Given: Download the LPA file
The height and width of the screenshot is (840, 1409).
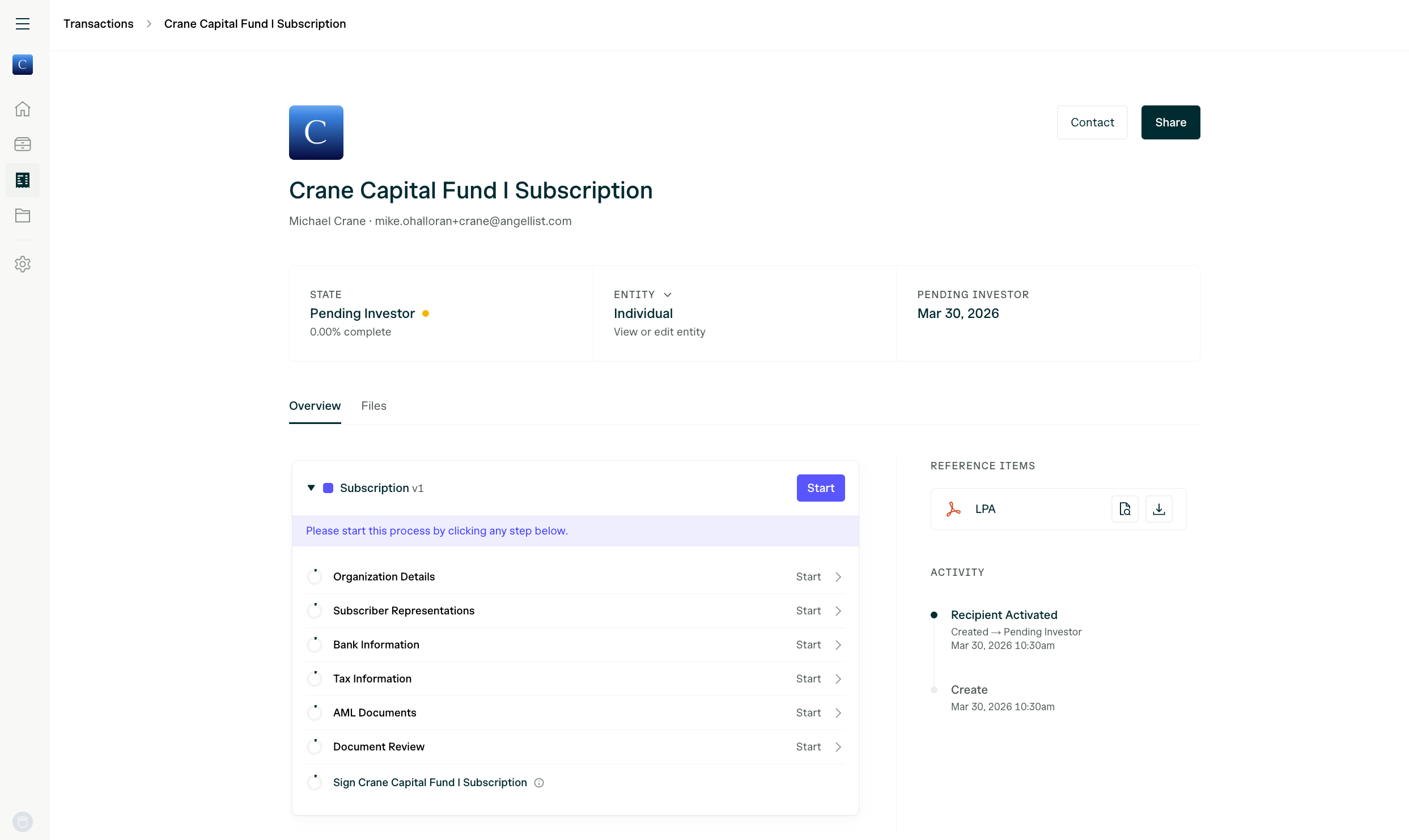Looking at the screenshot, I should pos(1159,509).
